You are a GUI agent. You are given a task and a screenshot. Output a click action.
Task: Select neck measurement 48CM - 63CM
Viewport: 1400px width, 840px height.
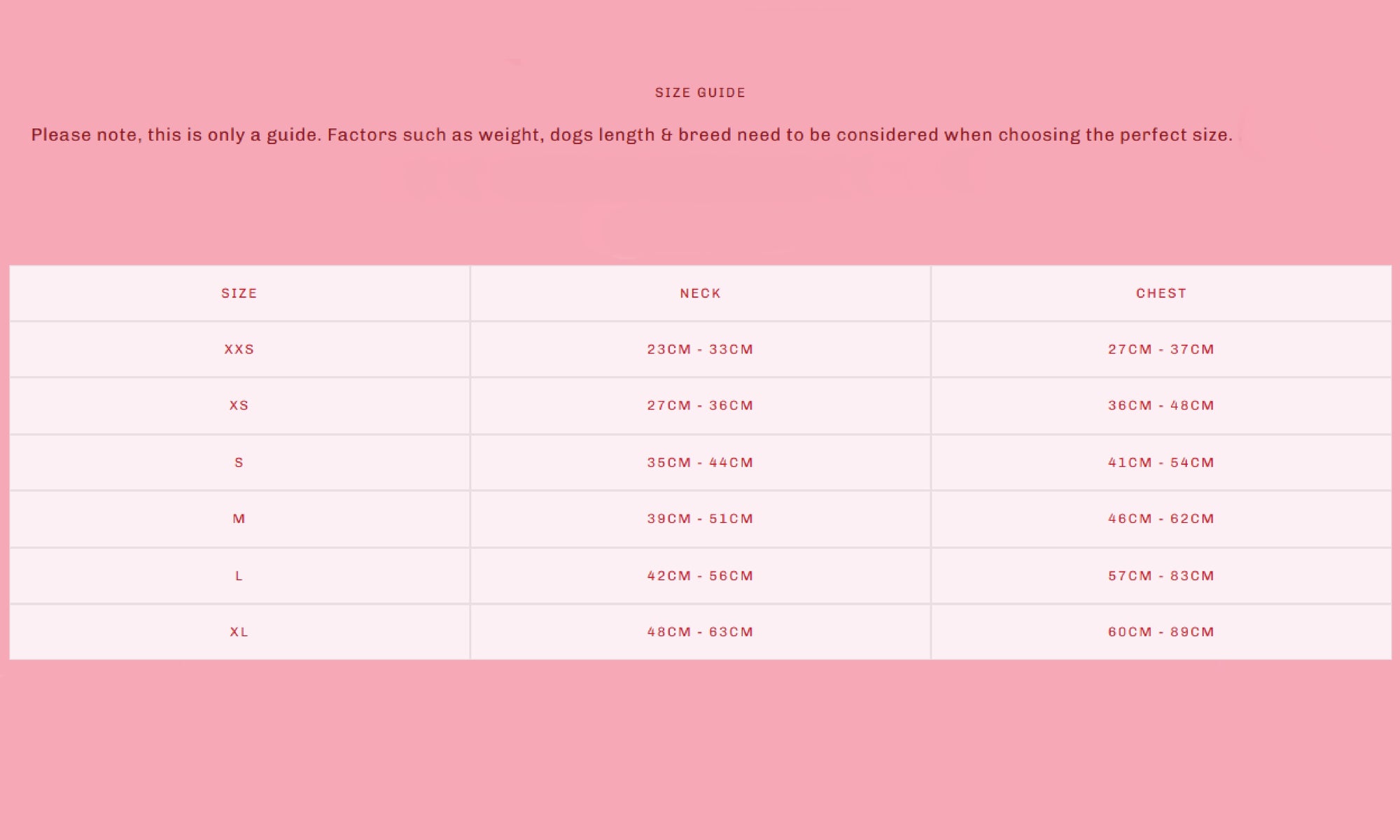tap(700, 632)
